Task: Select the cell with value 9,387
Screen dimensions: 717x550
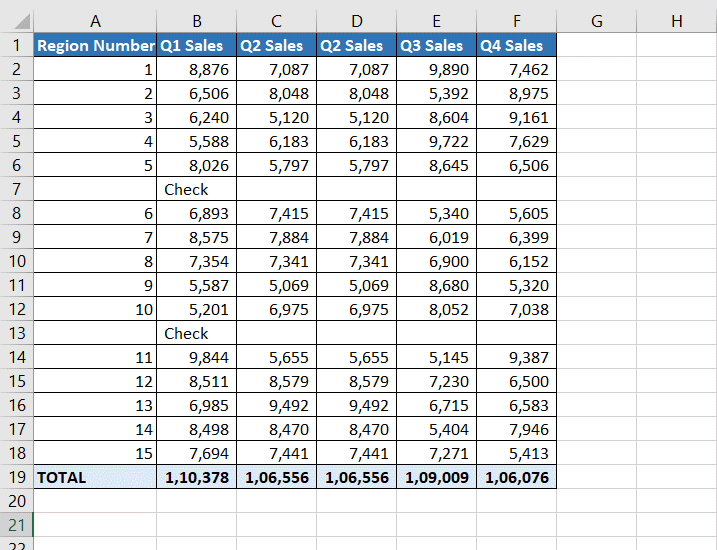Action: click(x=517, y=357)
